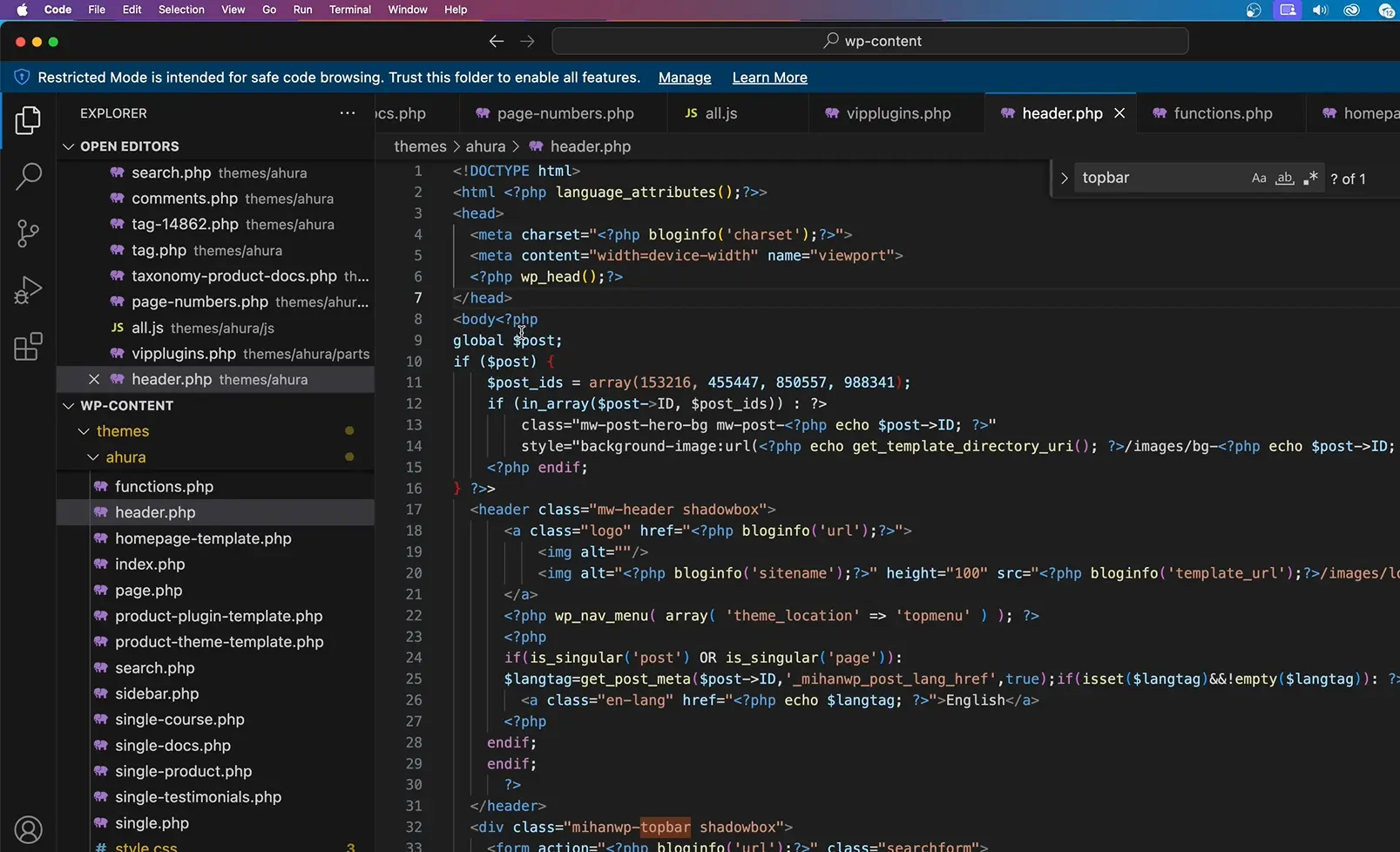Viewport: 1400px width, 852px height.
Task: Click the Explorer icon in activity bar
Action: (x=28, y=121)
